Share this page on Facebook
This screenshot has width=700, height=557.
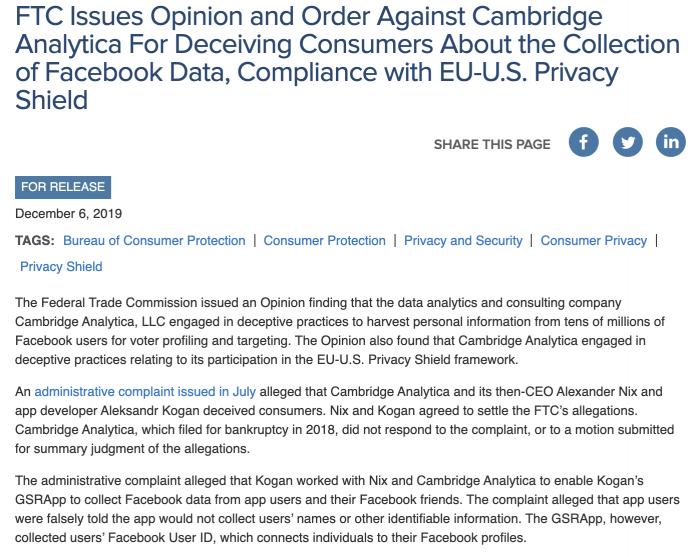point(583,142)
